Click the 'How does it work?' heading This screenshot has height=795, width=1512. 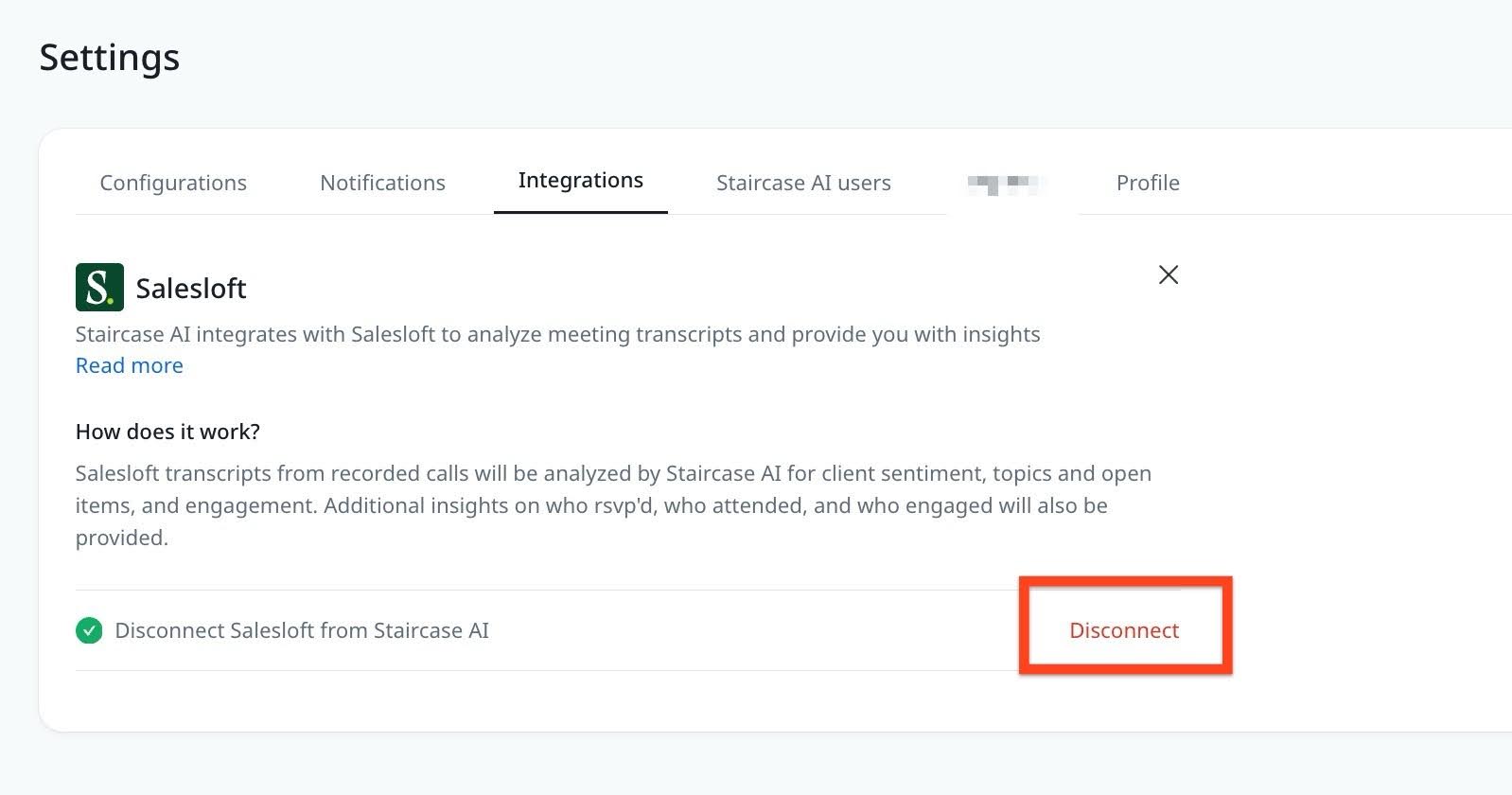pyautogui.click(x=167, y=432)
